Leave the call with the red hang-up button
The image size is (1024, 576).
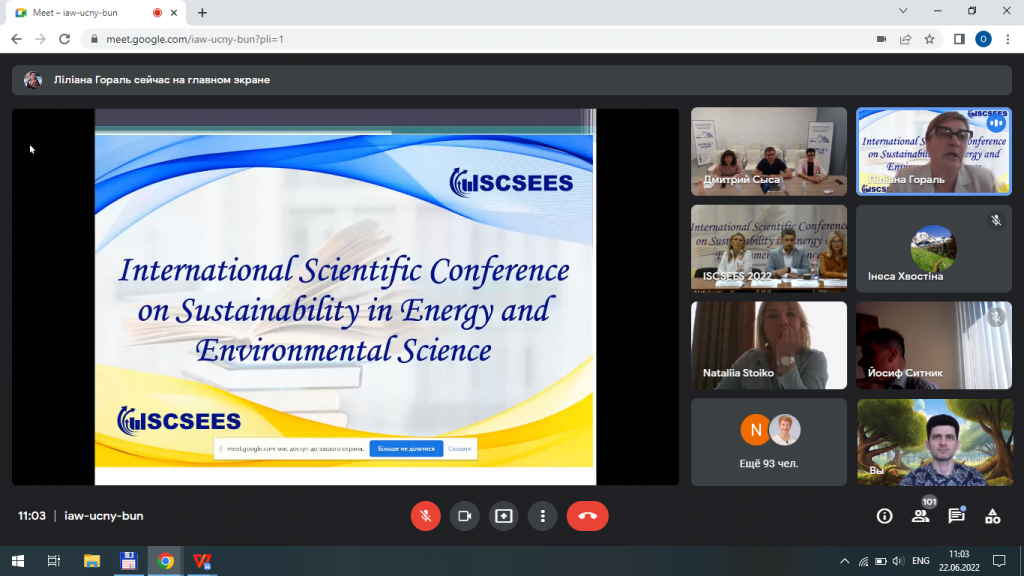click(x=588, y=516)
